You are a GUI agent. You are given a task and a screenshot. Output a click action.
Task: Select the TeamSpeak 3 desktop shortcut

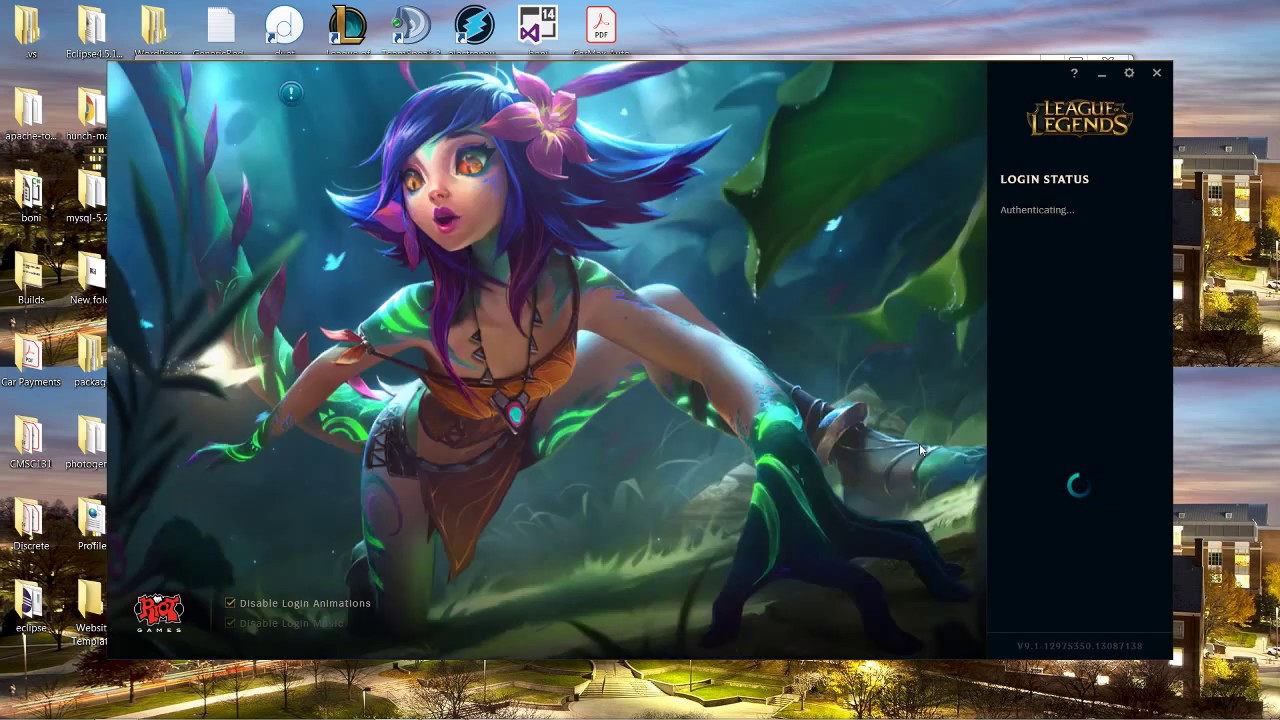[410, 30]
